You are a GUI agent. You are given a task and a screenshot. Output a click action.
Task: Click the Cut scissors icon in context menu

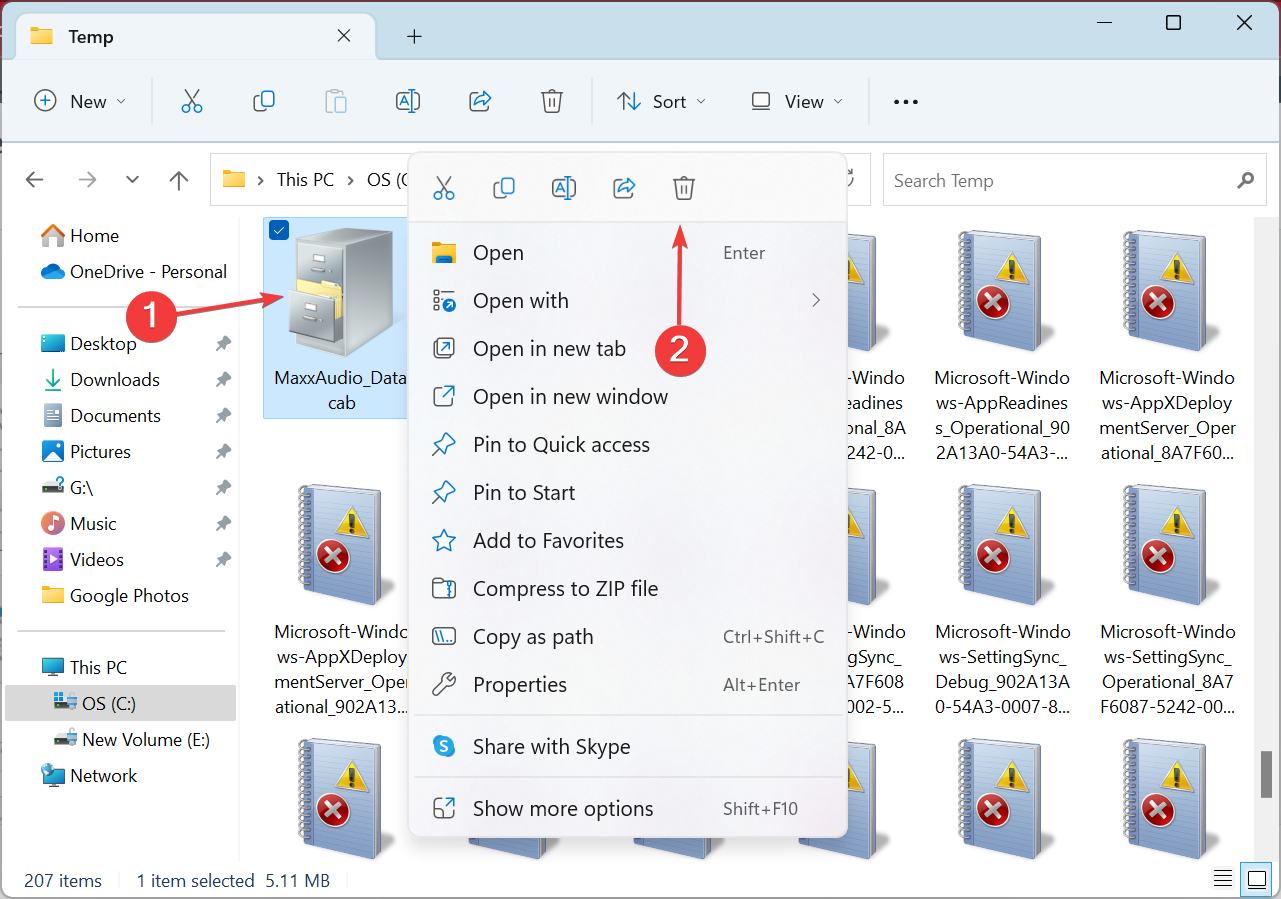[x=444, y=188]
